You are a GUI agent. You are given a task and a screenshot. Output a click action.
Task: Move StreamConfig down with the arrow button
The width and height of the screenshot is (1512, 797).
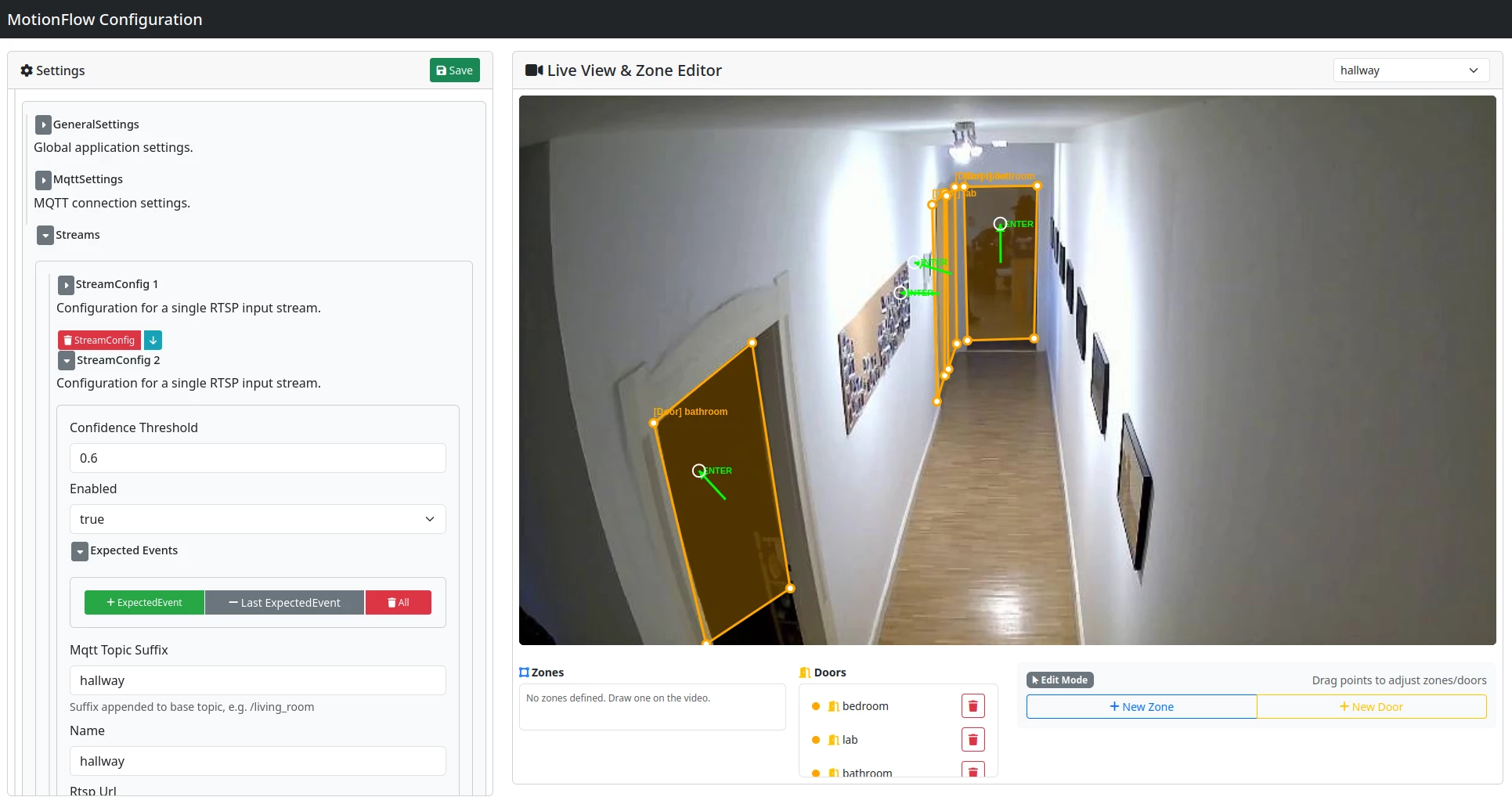[x=153, y=340]
